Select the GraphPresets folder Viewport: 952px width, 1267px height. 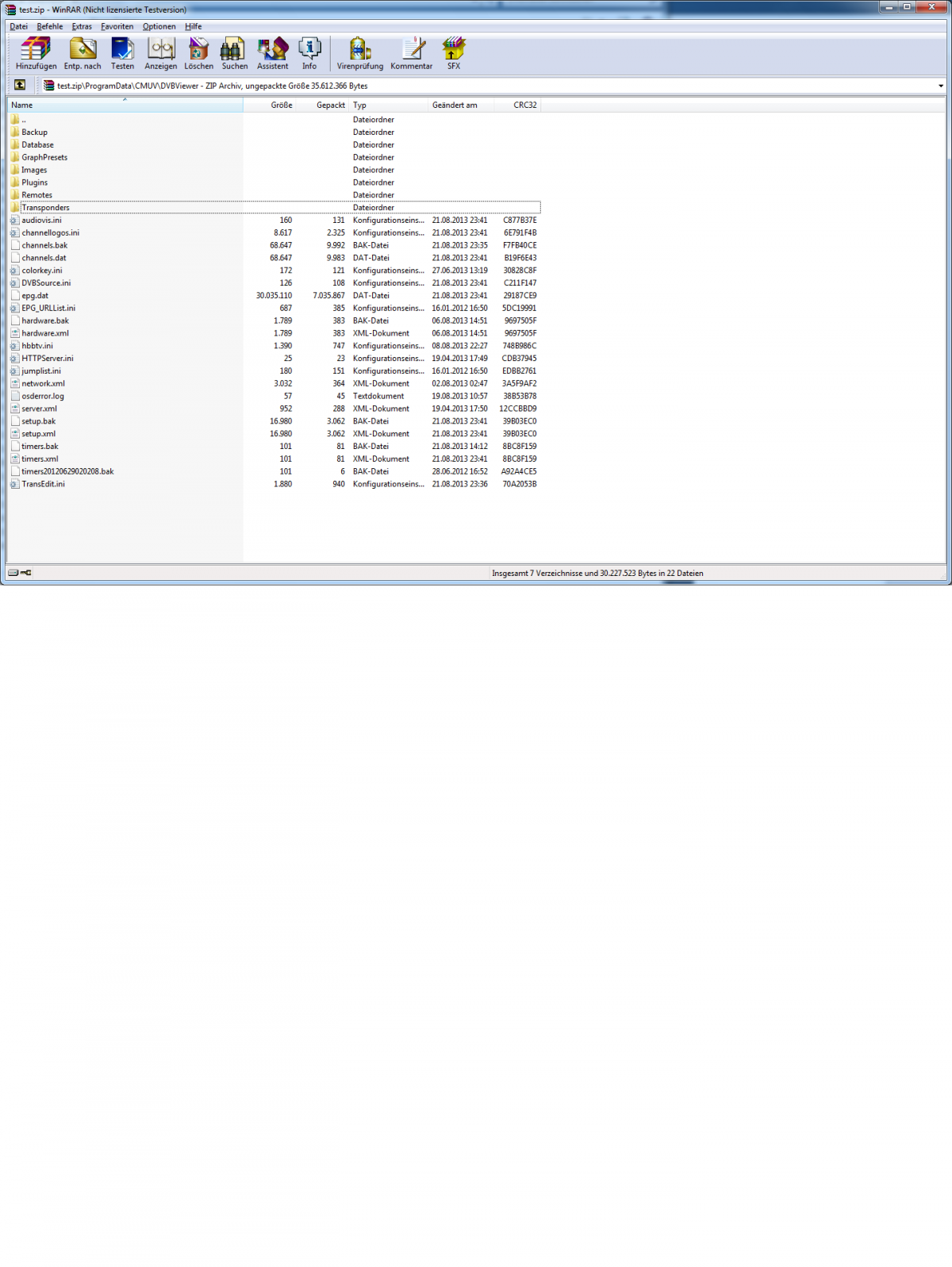pos(274,157)
